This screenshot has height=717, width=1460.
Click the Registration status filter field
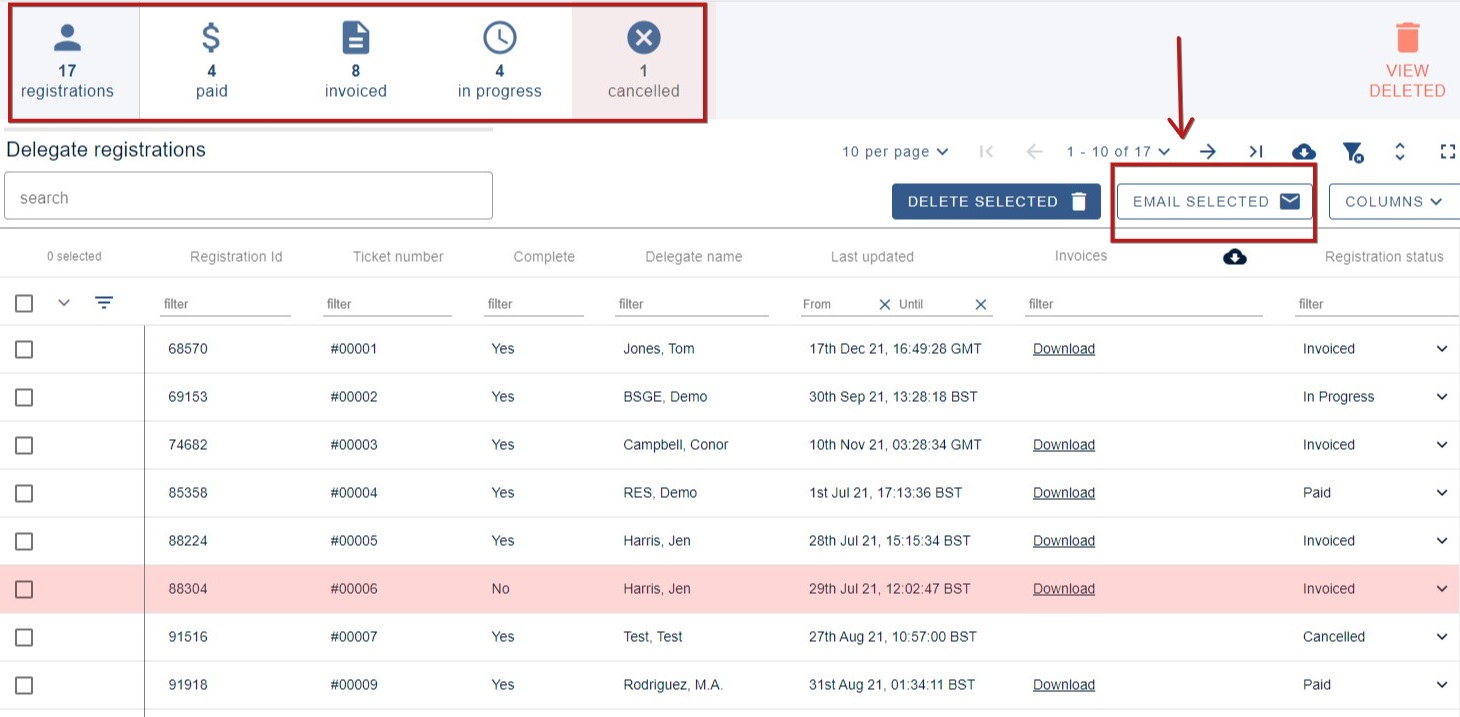pyautogui.click(x=1377, y=304)
